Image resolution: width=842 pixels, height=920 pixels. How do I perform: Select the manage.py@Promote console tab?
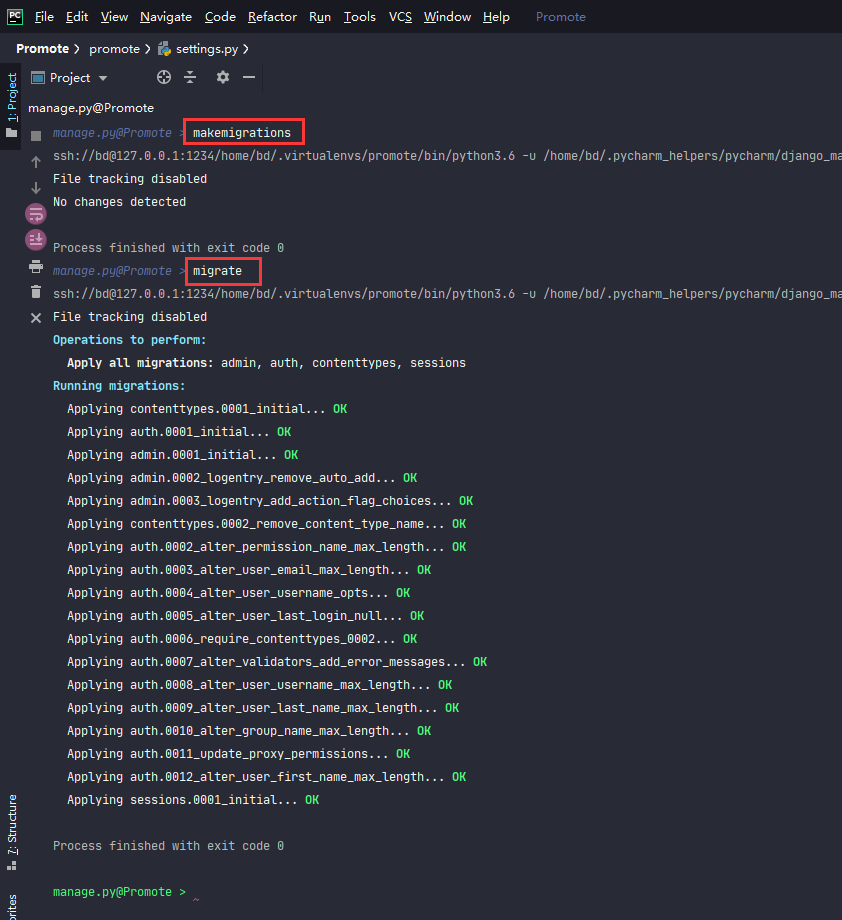[91, 108]
